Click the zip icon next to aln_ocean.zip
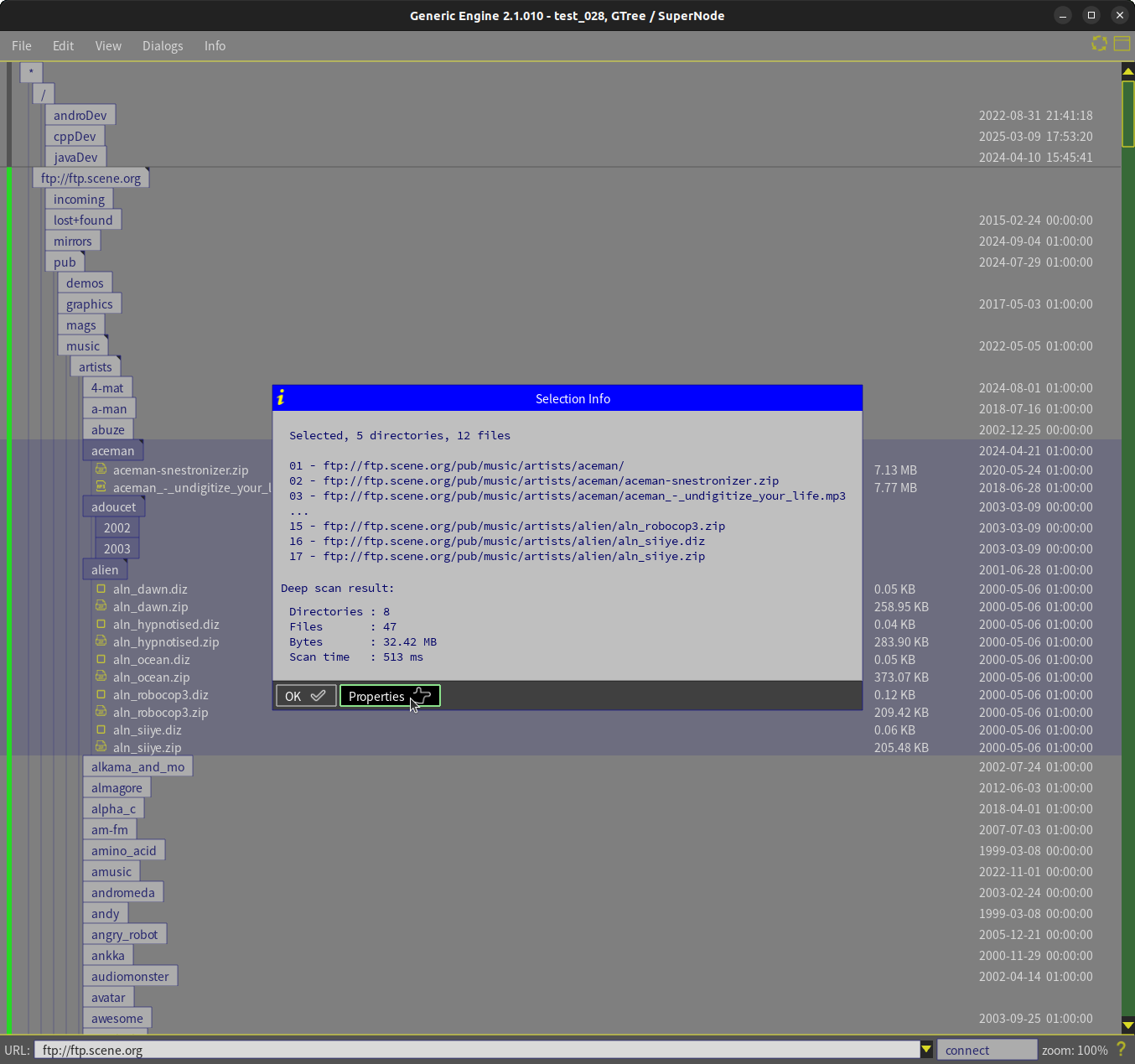Image resolution: width=1135 pixels, height=1064 pixels. coord(101,677)
